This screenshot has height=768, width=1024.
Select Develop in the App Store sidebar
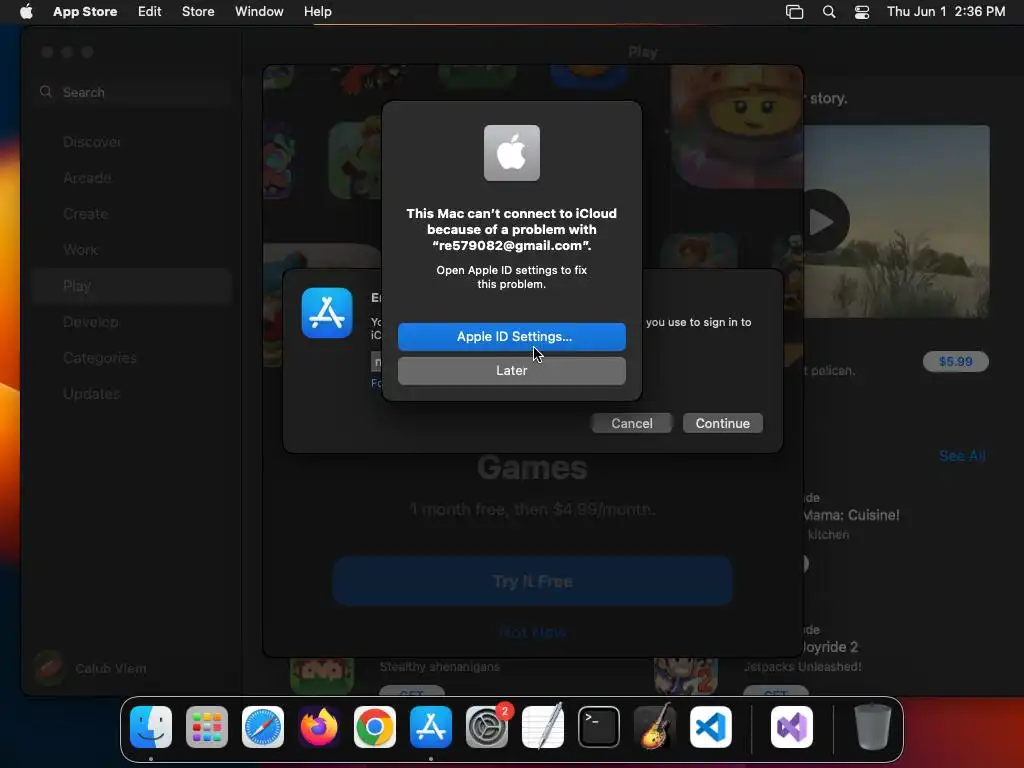132,322
